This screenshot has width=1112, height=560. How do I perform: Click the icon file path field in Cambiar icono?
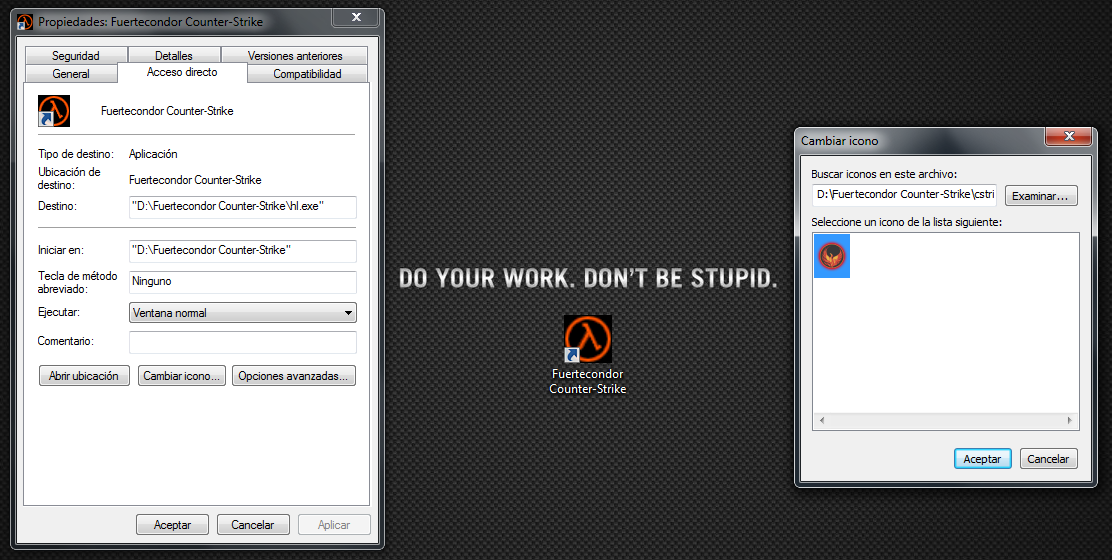coord(905,195)
